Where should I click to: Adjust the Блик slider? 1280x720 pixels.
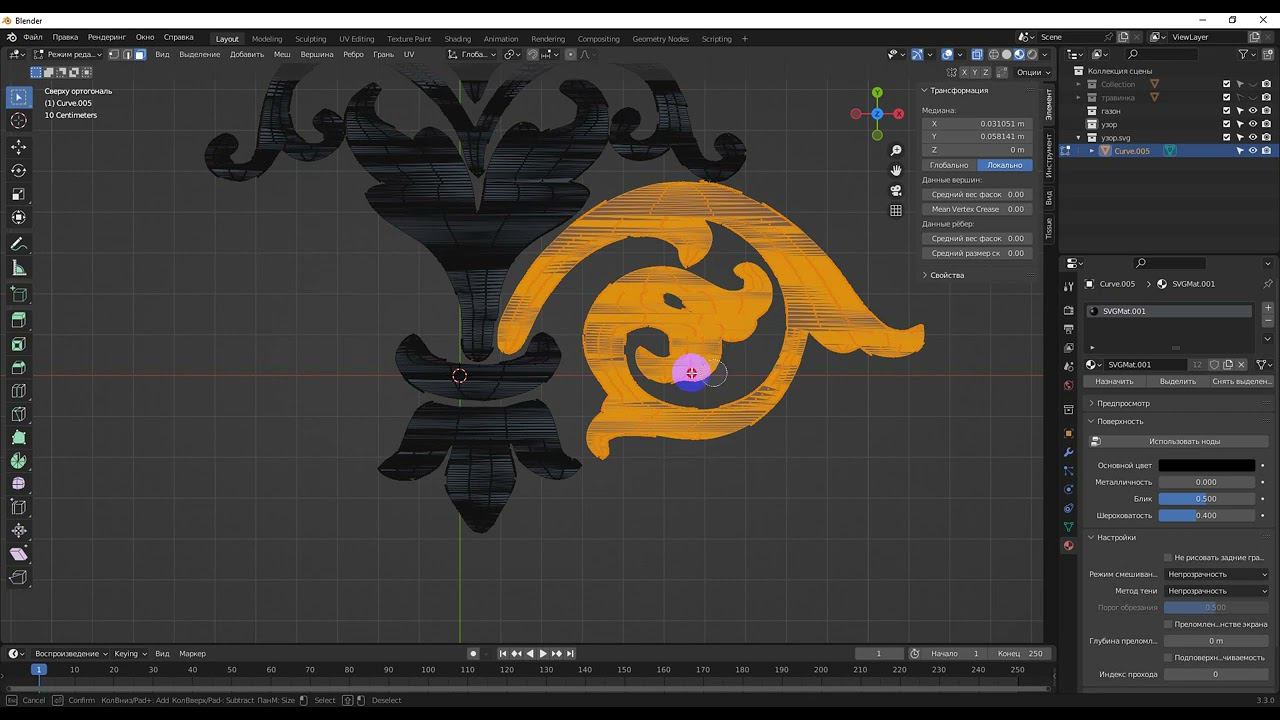pos(1207,498)
